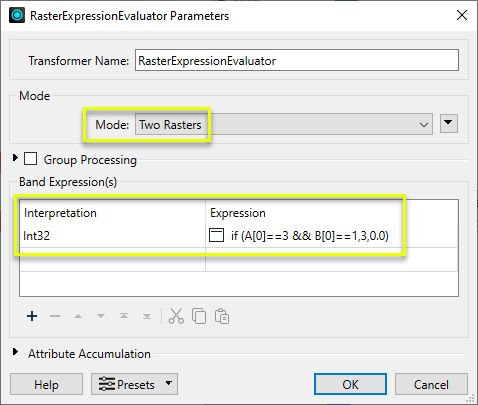Open the expression editor icon beside the if statement
This screenshot has width=478, height=405.
tap(216, 235)
